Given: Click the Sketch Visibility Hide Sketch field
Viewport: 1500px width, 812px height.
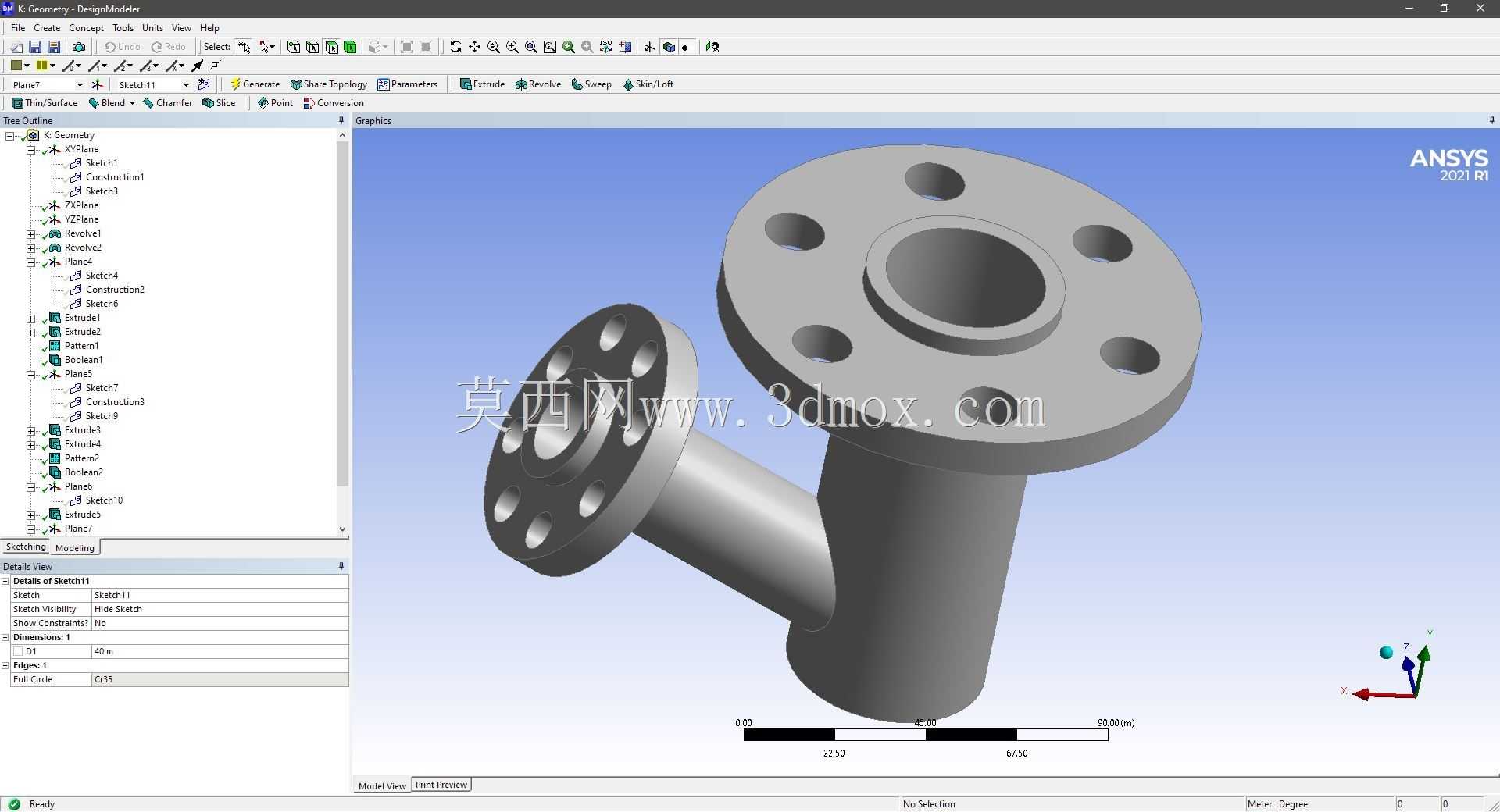Looking at the screenshot, I should click(x=220, y=609).
